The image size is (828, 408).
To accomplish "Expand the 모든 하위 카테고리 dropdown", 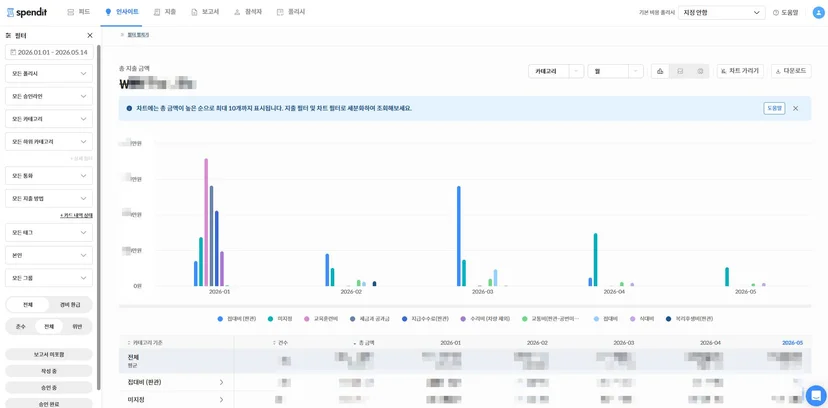I will click(x=49, y=141).
